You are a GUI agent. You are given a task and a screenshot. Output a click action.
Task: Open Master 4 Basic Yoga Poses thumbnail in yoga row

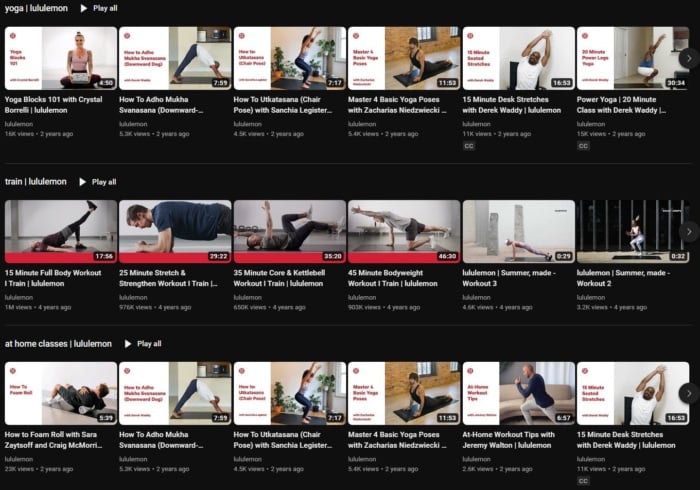[404, 58]
